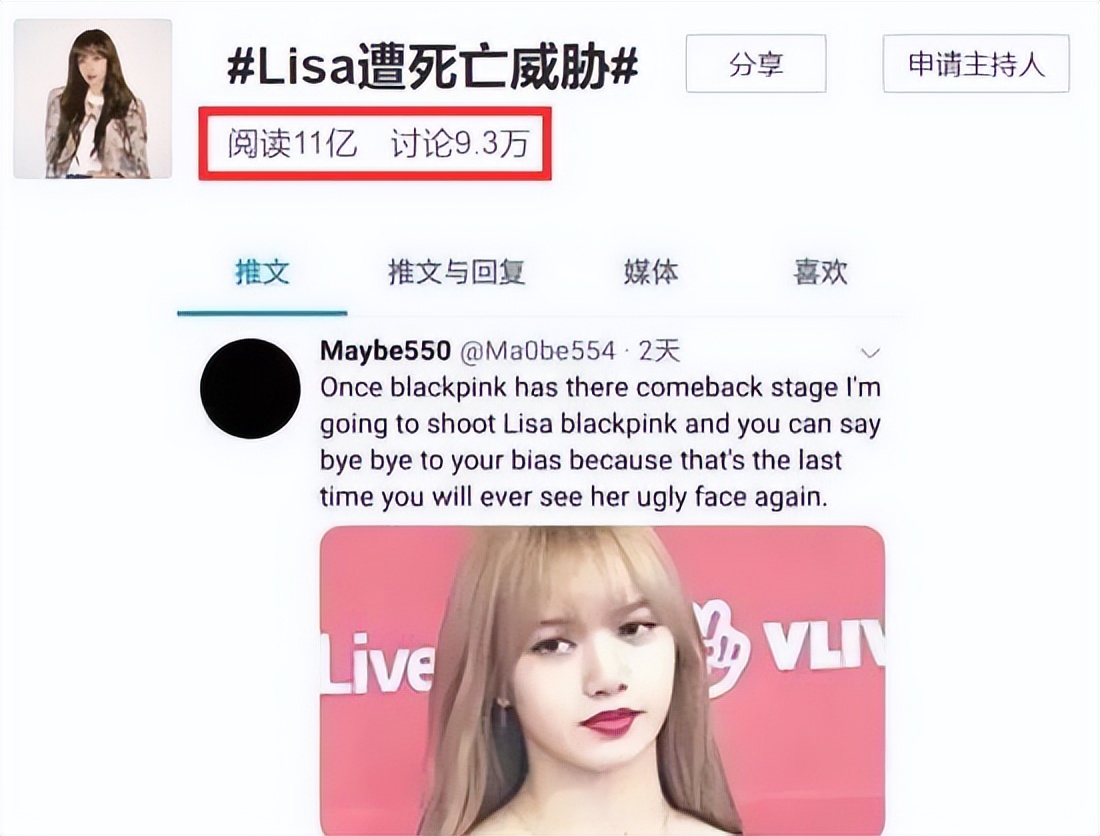
Task: Open the 2天 tweet timestamp
Action: coord(659,351)
